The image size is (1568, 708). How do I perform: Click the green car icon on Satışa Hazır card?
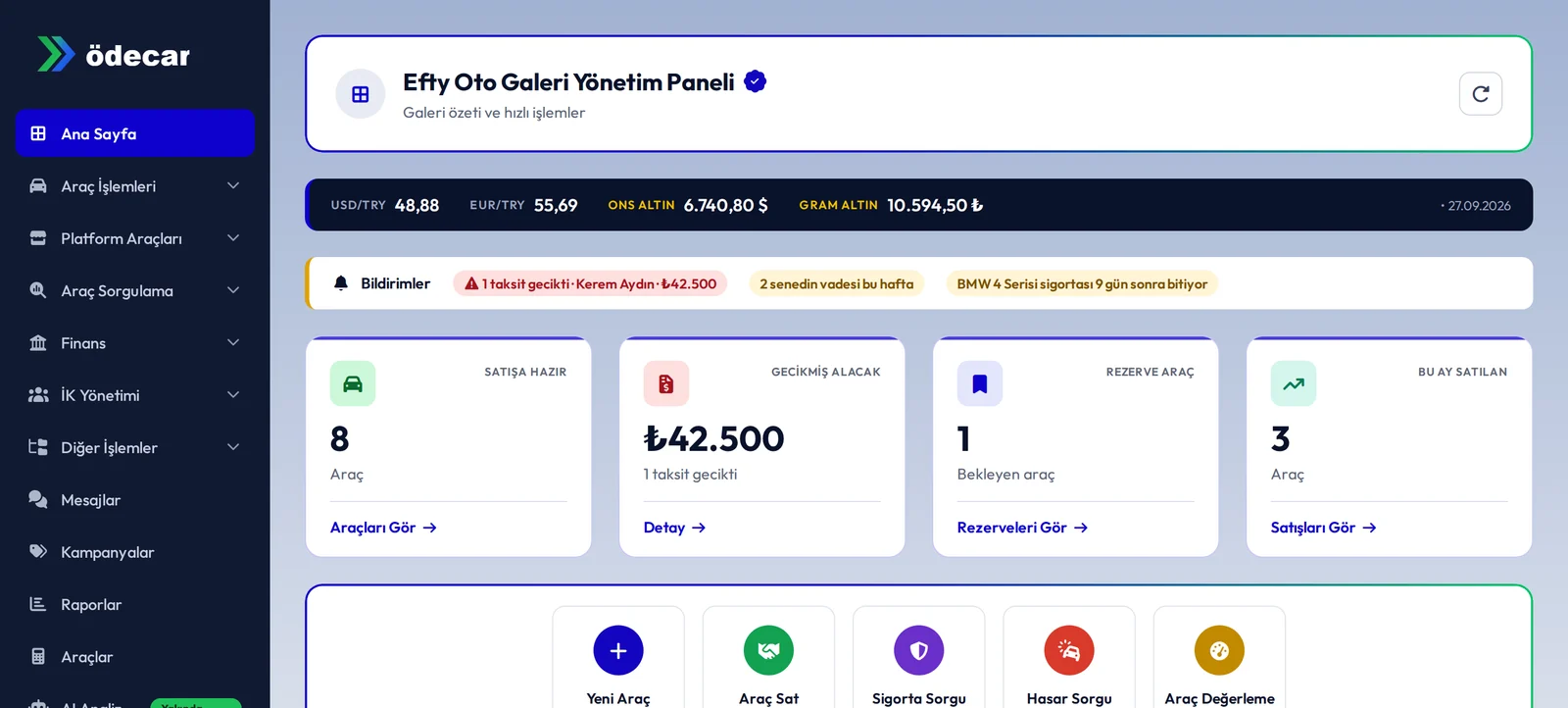coord(353,383)
